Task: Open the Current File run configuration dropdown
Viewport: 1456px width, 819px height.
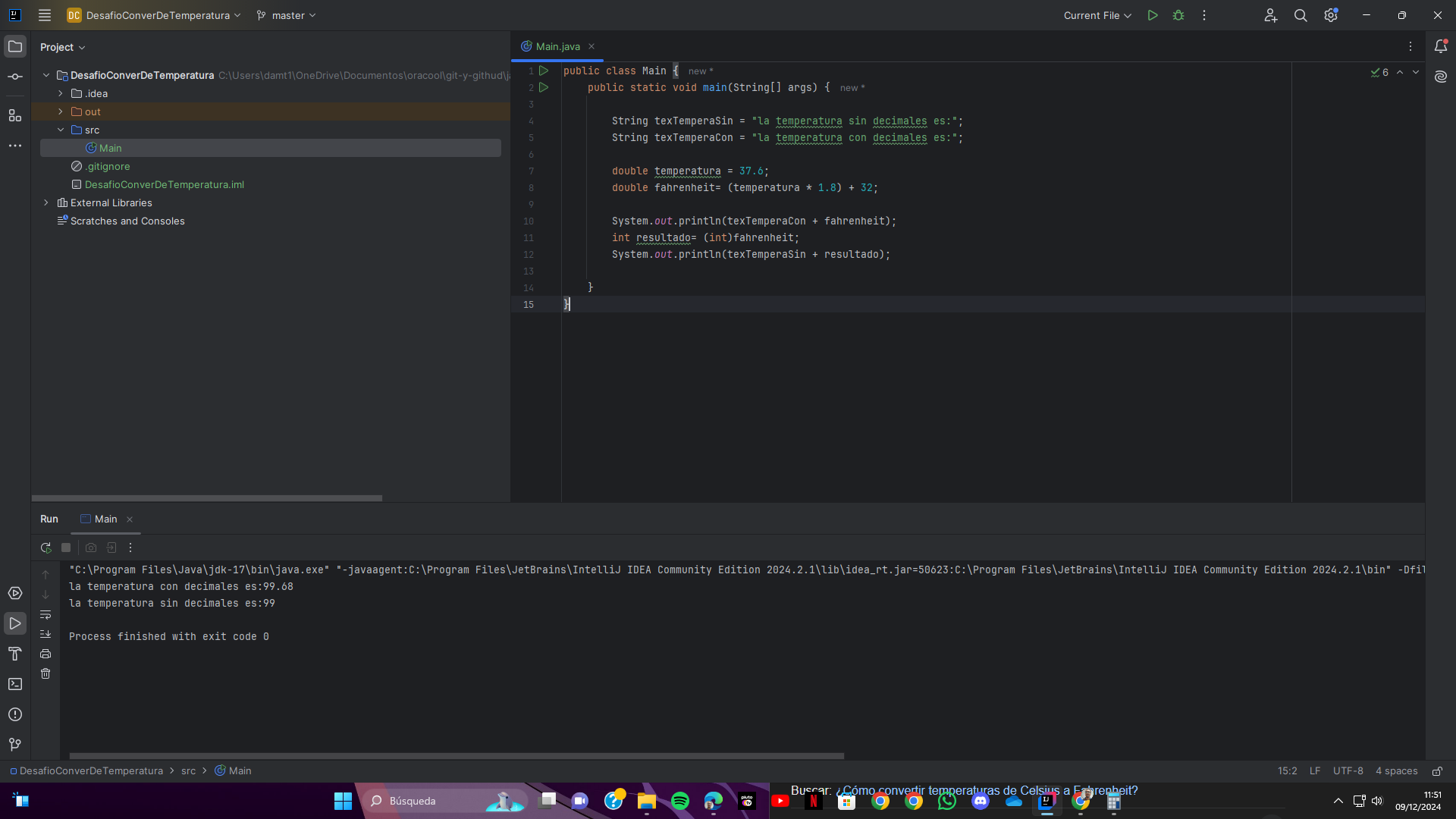Action: (x=1097, y=15)
